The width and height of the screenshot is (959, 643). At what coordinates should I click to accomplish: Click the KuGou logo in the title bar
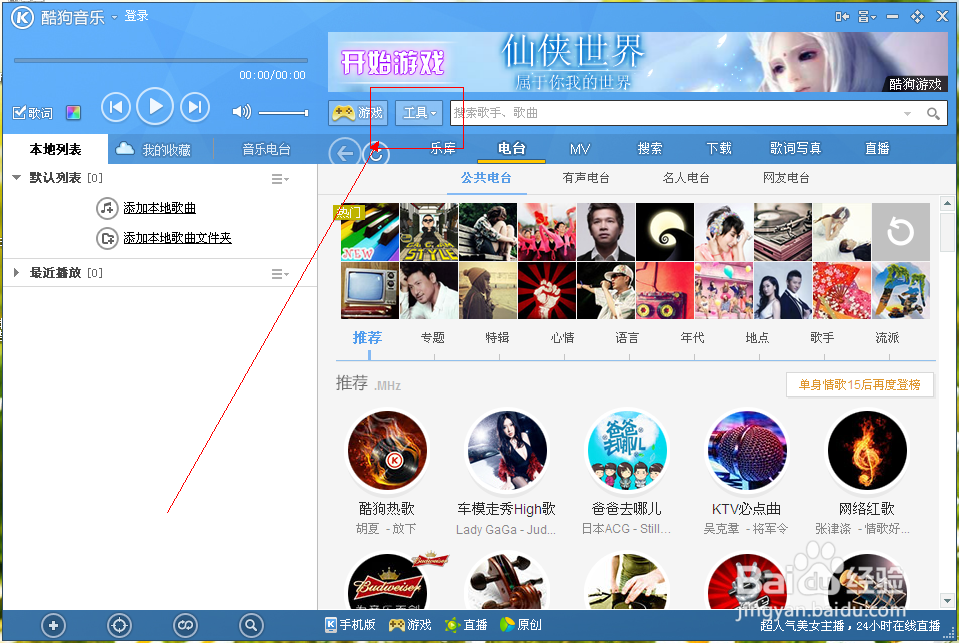tap(21, 16)
